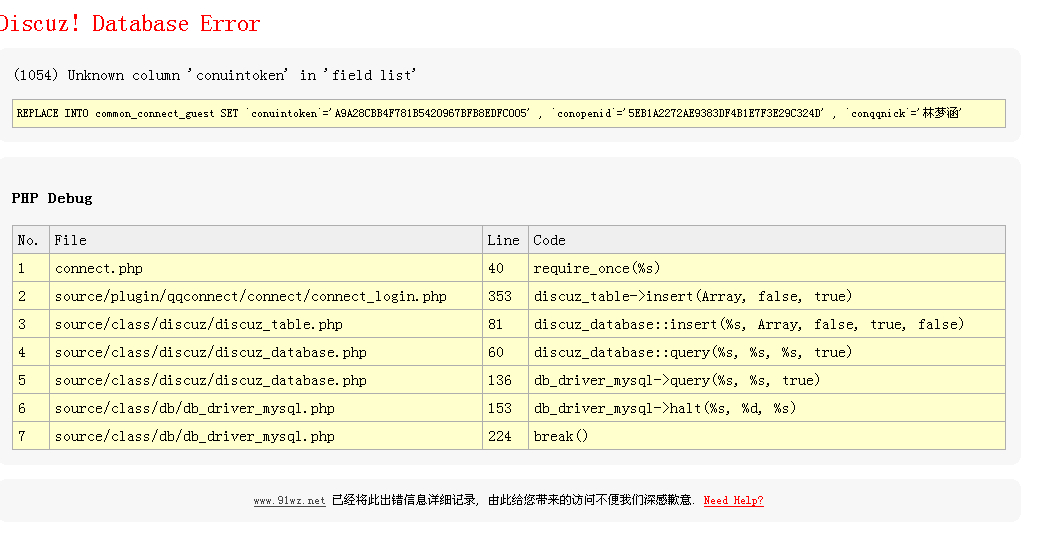Viewport: 1040px width, 547px height.
Task: Click the 'discuz_table->insert' code cell
Action: (x=767, y=296)
